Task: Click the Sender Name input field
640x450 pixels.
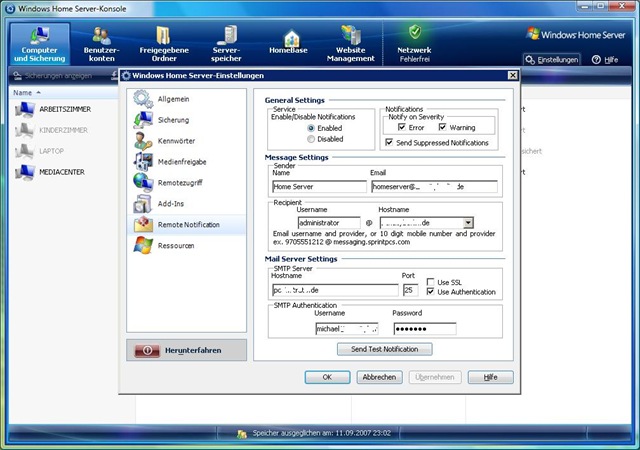Action: tap(319, 187)
